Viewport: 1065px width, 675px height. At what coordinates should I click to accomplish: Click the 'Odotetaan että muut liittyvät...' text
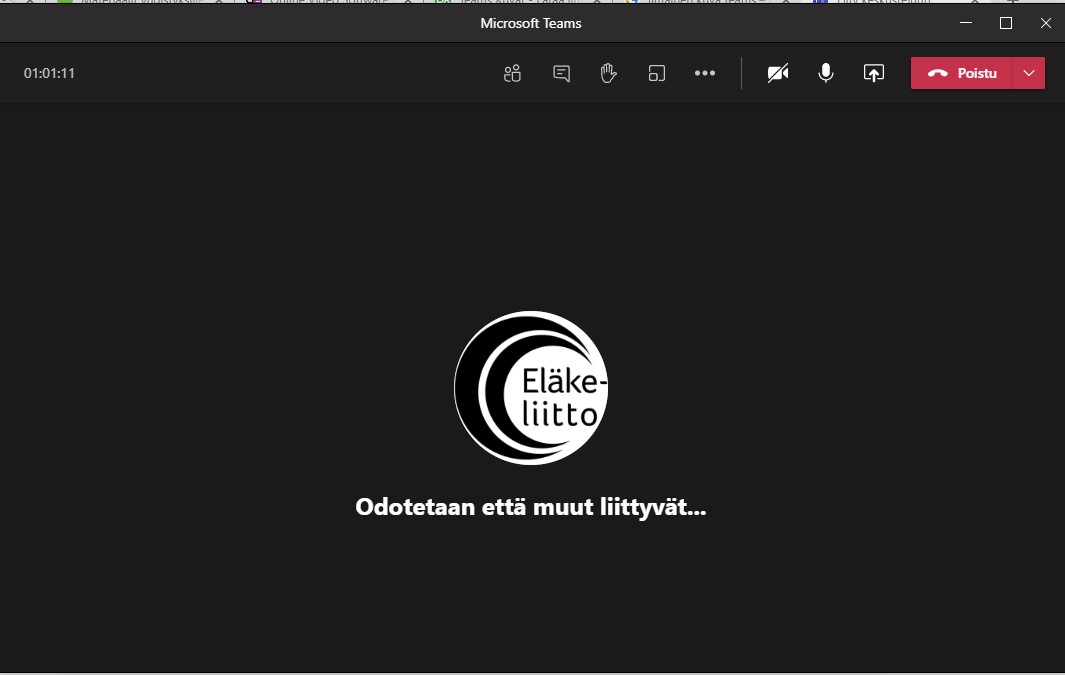pyautogui.click(x=531, y=507)
